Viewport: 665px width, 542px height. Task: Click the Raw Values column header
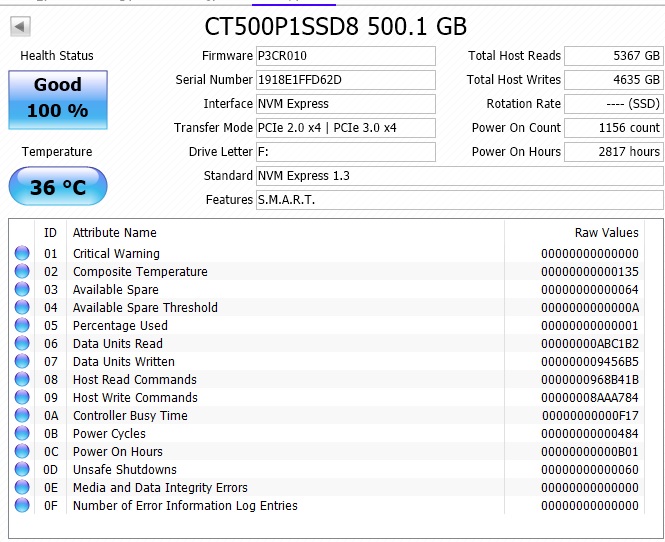(x=606, y=232)
